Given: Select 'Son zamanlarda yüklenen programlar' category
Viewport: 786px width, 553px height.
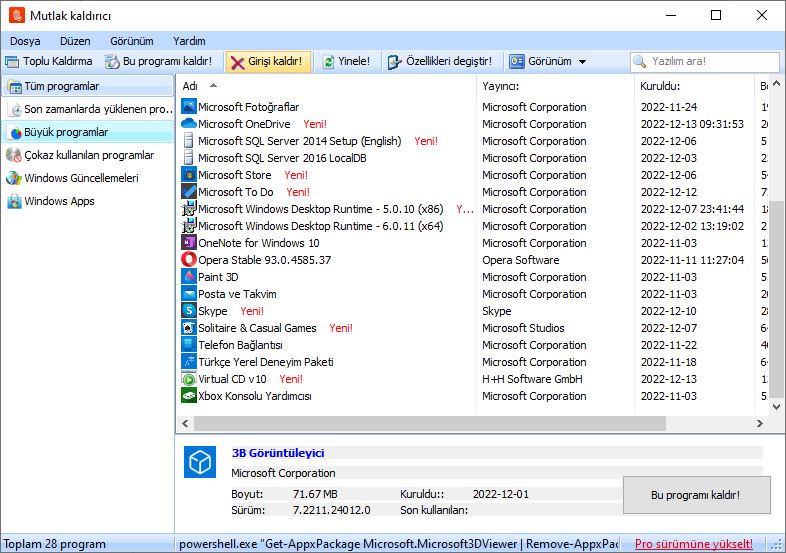Looking at the screenshot, I should 88,109.
